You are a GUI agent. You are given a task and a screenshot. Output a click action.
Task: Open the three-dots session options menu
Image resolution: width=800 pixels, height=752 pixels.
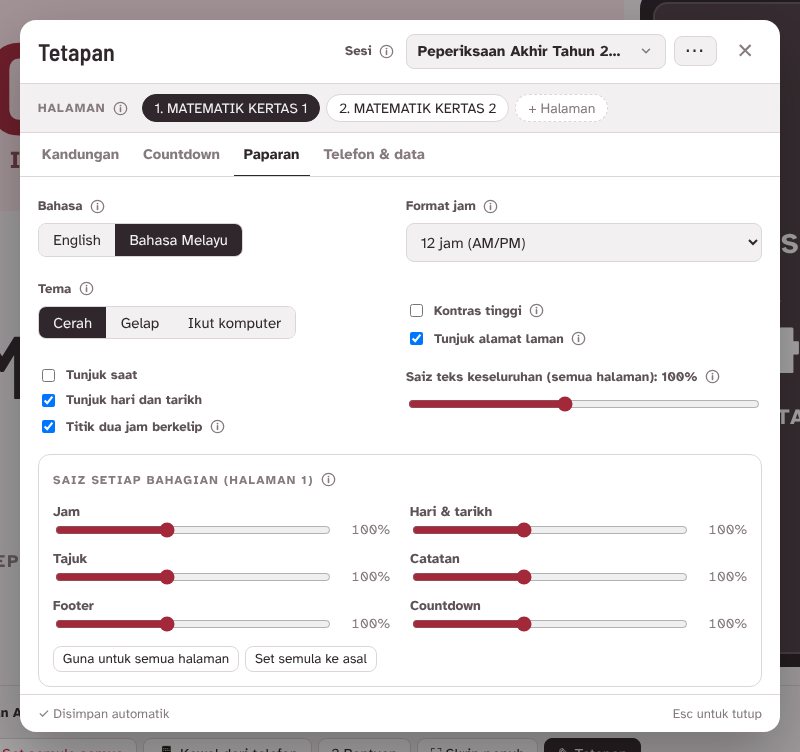tap(695, 51)
